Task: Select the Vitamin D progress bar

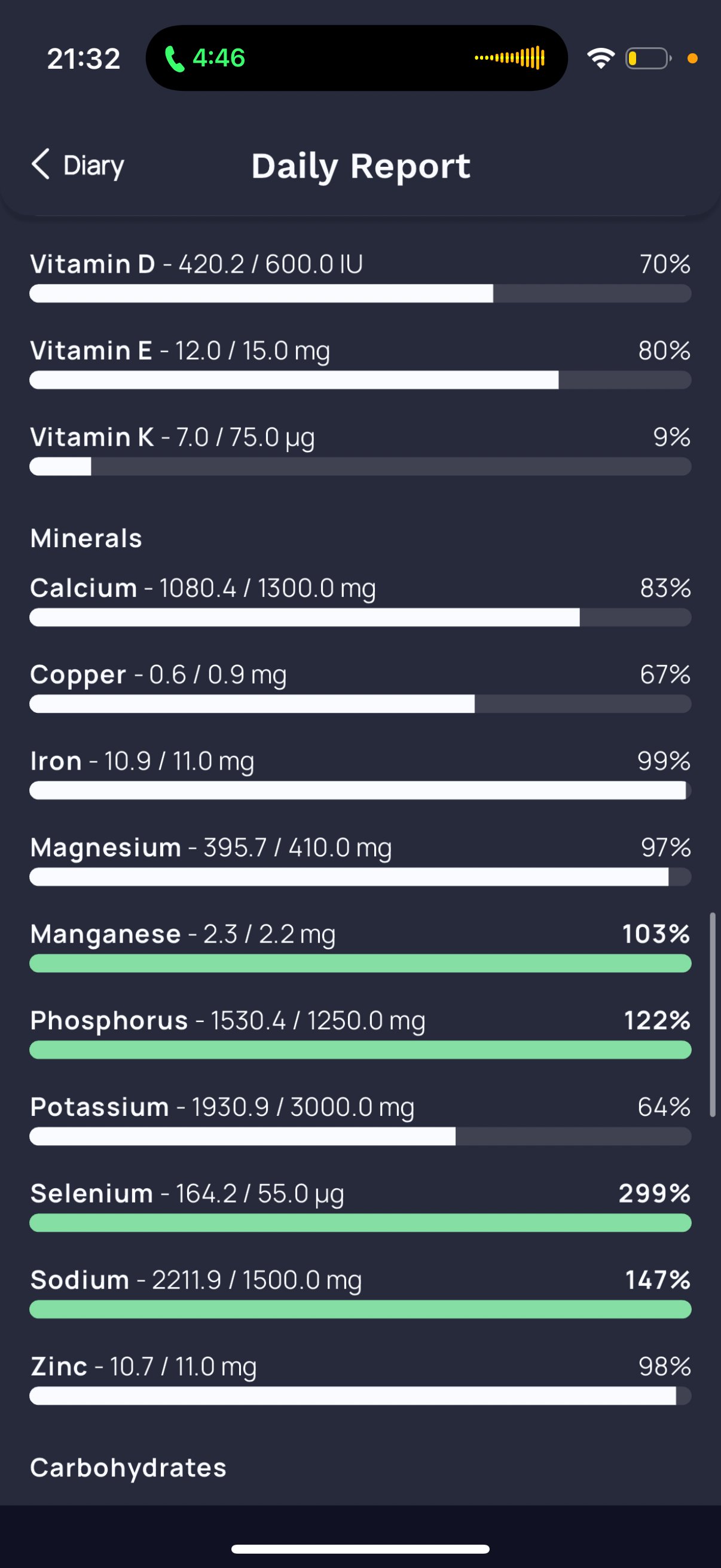Action: [360, 294]
